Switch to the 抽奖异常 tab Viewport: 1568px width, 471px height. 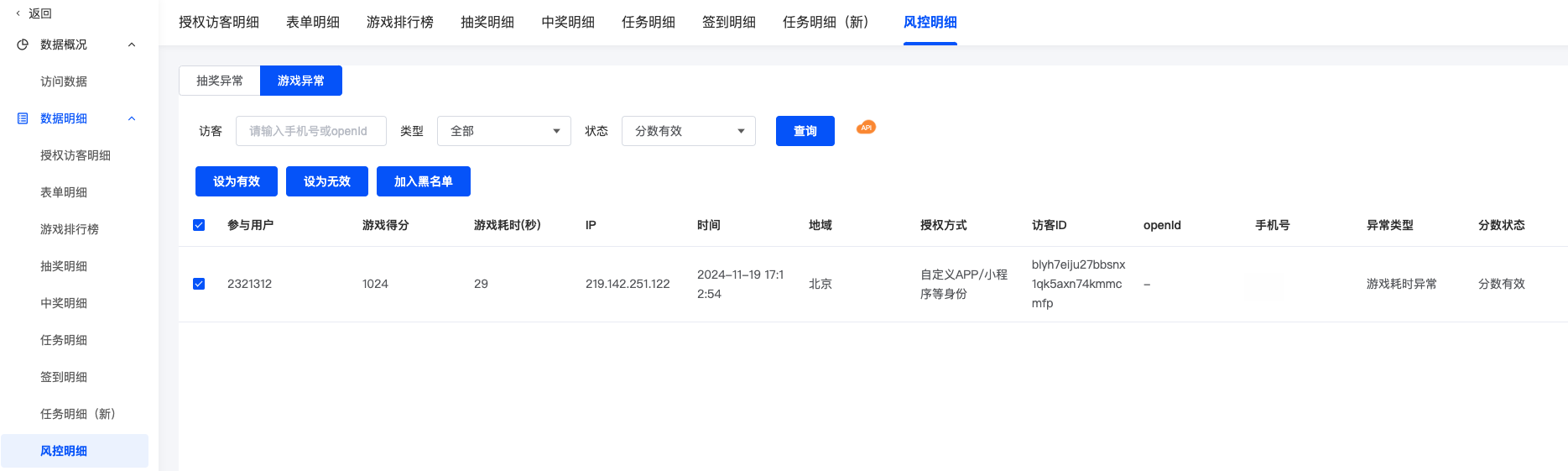(x=220, y=81)
